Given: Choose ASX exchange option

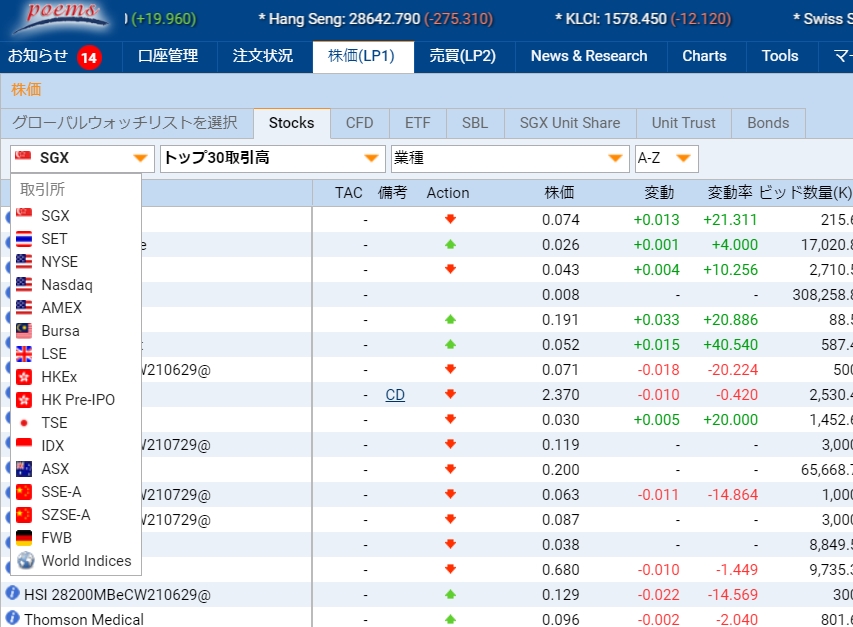Looking at the screenshot, I should tap(76, 468).
